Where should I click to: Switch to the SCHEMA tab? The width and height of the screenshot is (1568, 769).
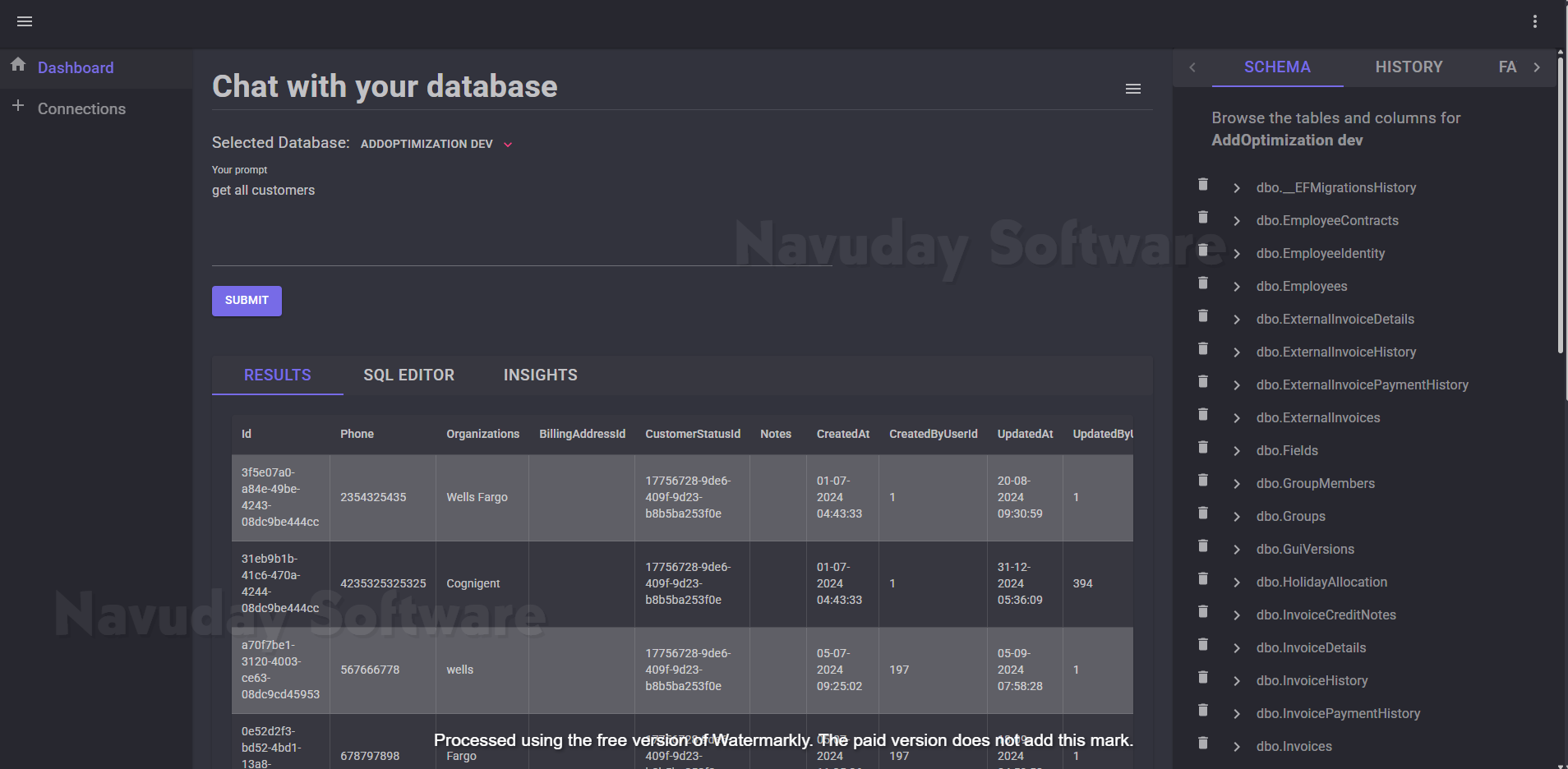(1277, 67)
